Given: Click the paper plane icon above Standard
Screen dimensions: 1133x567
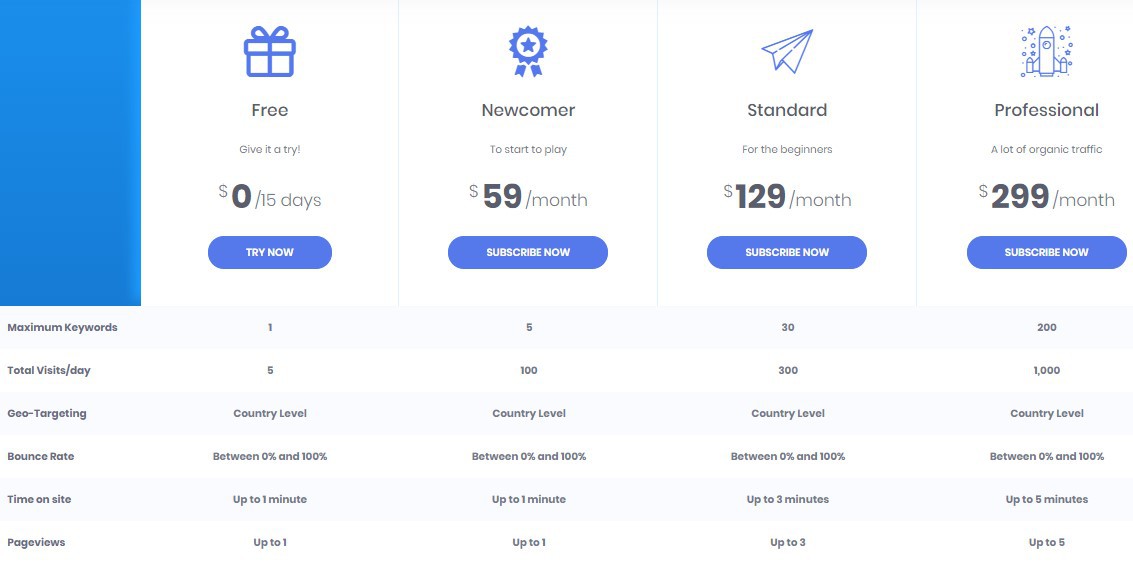Looking at the screenshot, I should [787, 51].
